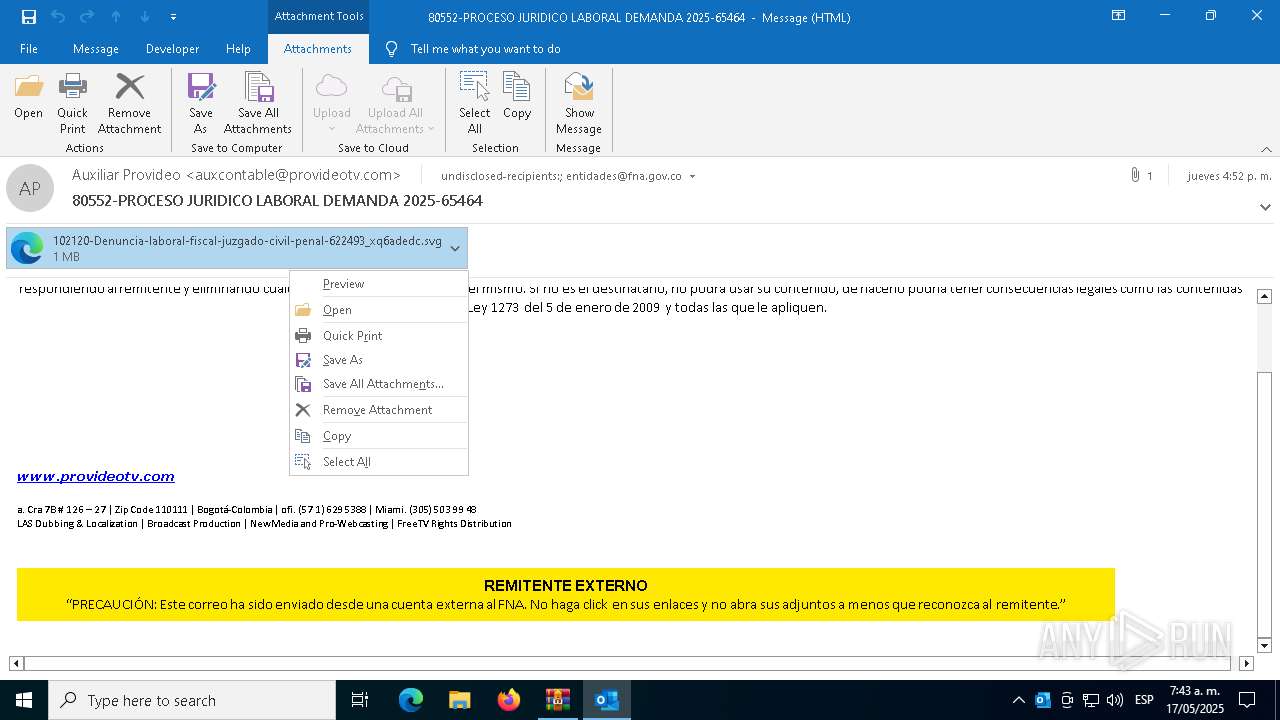The height and width of the screenshot is (720, 1280).
Task: Switch to the Developer tab
Action: click(172, 49)
